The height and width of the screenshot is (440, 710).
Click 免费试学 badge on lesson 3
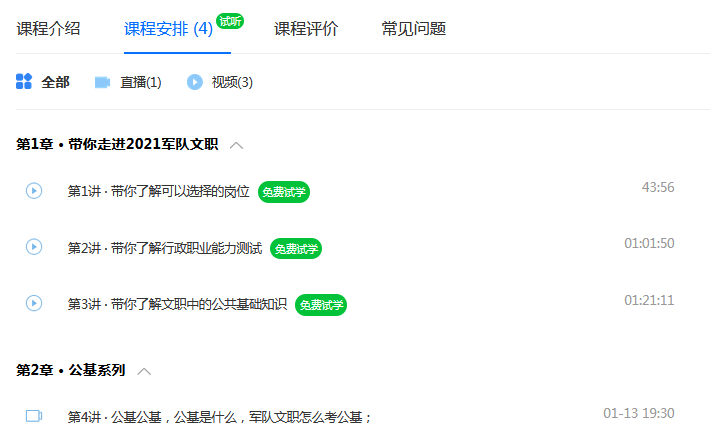click(x=321, y=305)
